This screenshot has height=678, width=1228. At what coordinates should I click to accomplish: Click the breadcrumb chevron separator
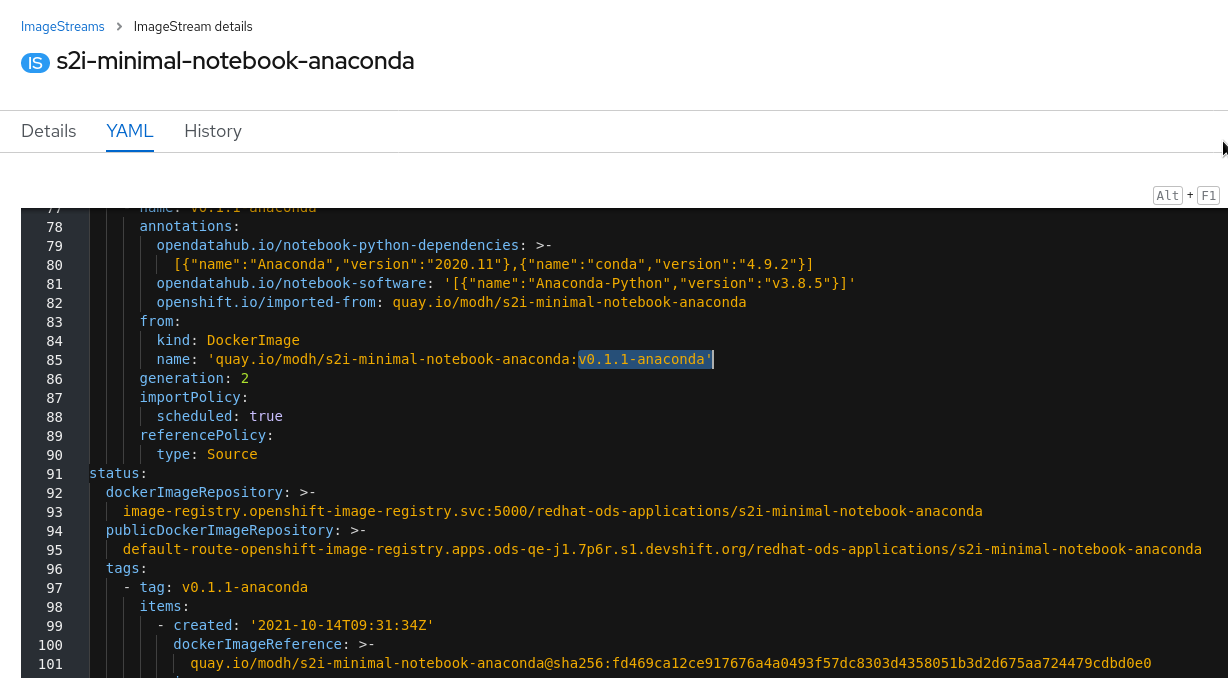coord(119,26)
